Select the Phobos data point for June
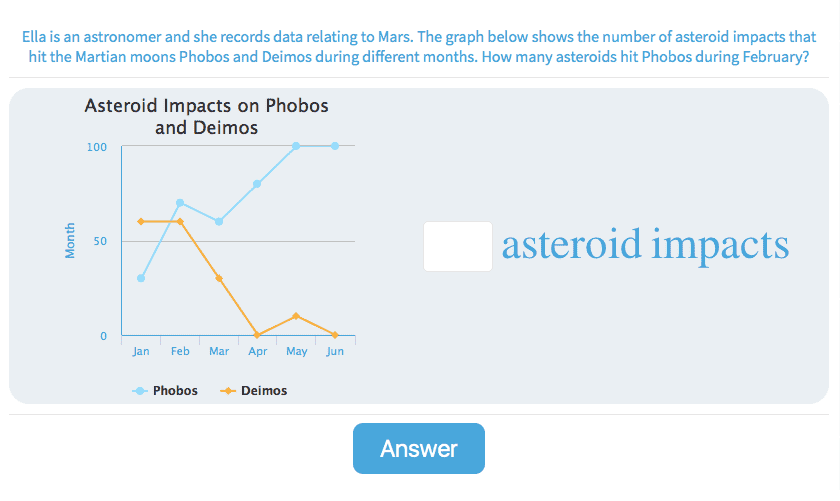 pyautogui.click(x=335, y=146)
